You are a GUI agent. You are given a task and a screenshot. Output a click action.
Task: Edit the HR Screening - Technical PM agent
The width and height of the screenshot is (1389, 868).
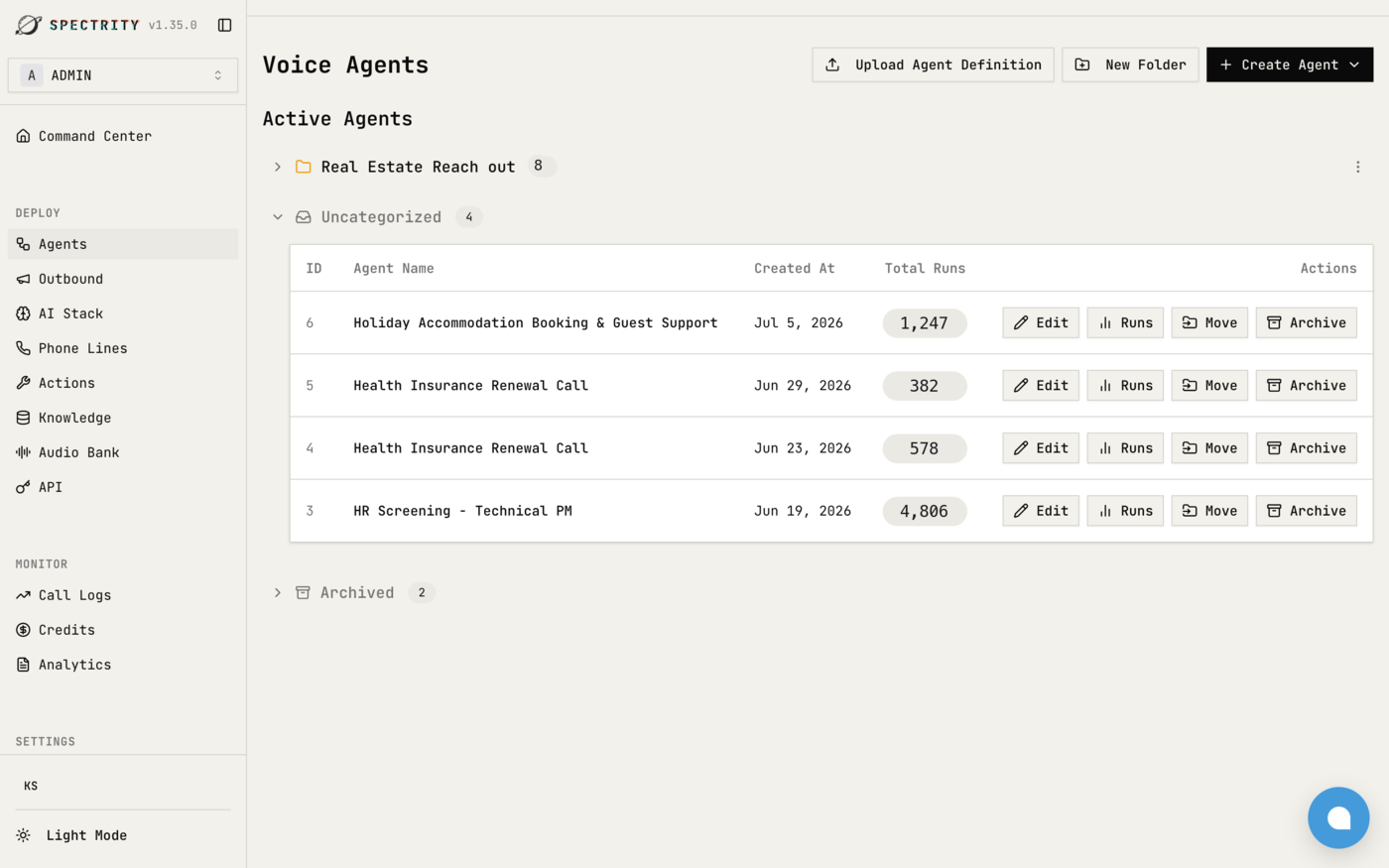click(1041, 511)
